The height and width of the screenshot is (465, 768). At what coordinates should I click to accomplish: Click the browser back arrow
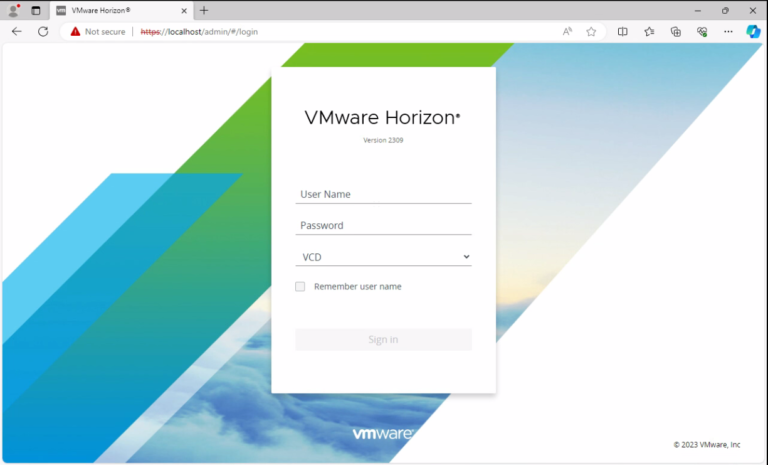16,31
